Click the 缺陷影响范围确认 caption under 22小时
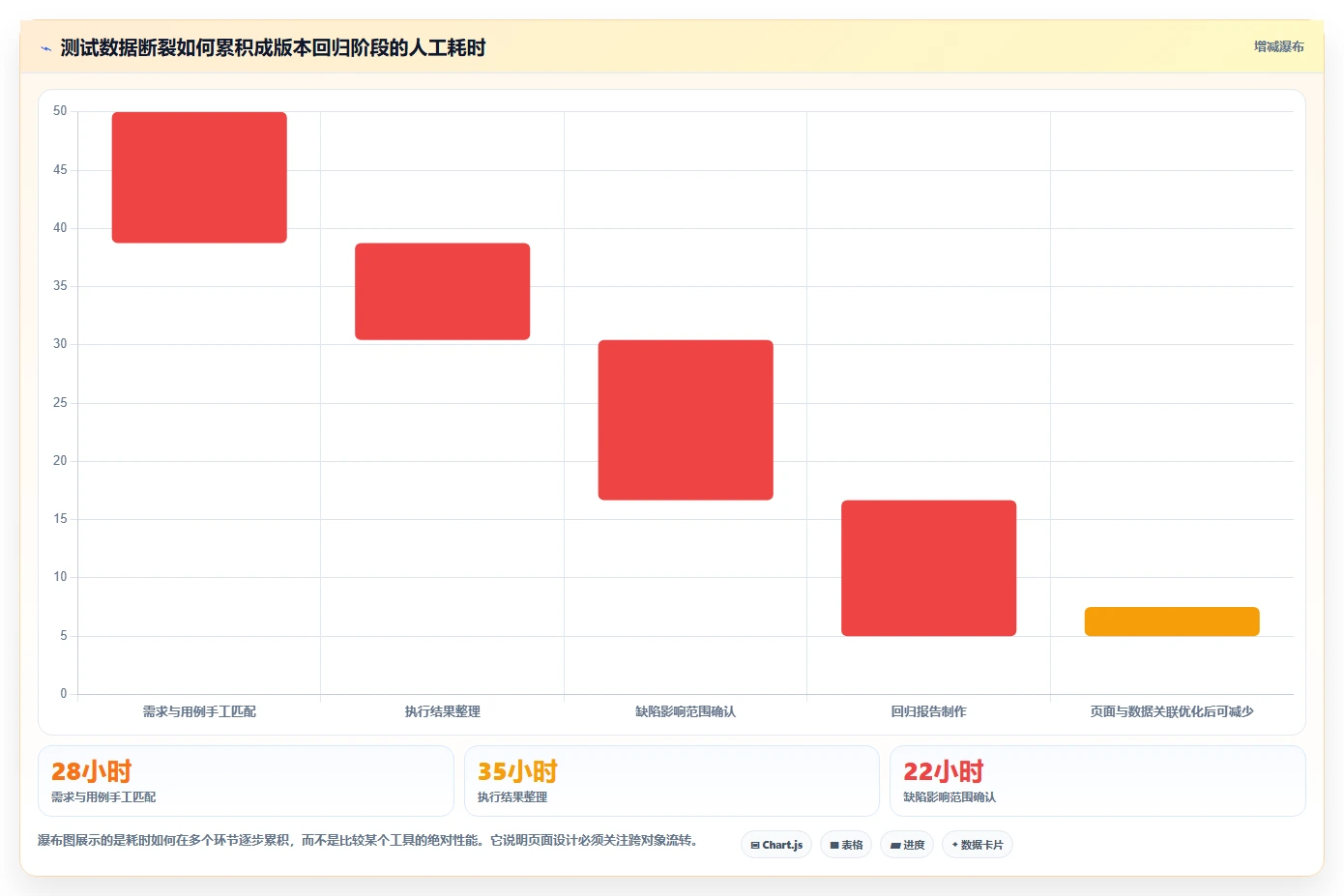 coord(950,797)
